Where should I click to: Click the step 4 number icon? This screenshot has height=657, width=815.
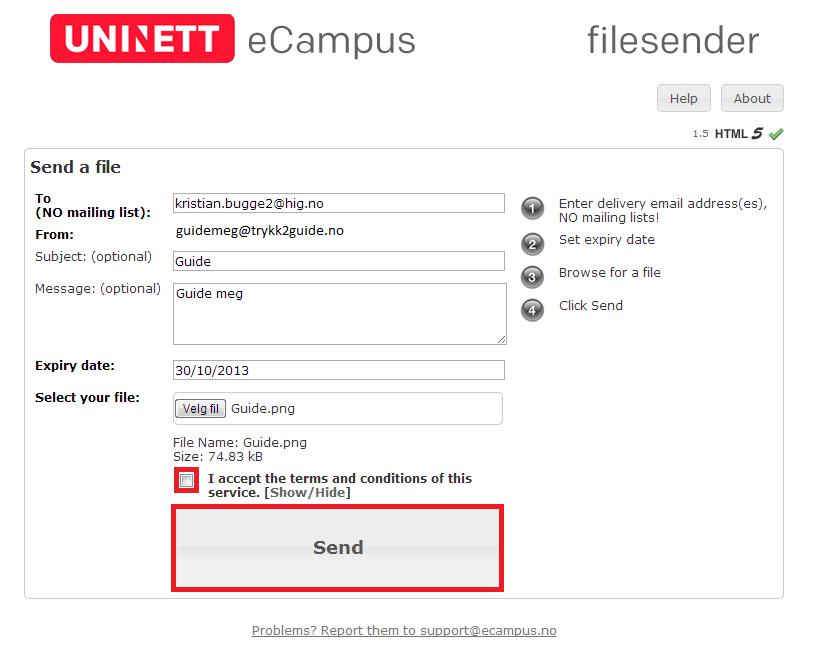pyautogui.click(x=532, y=310)
